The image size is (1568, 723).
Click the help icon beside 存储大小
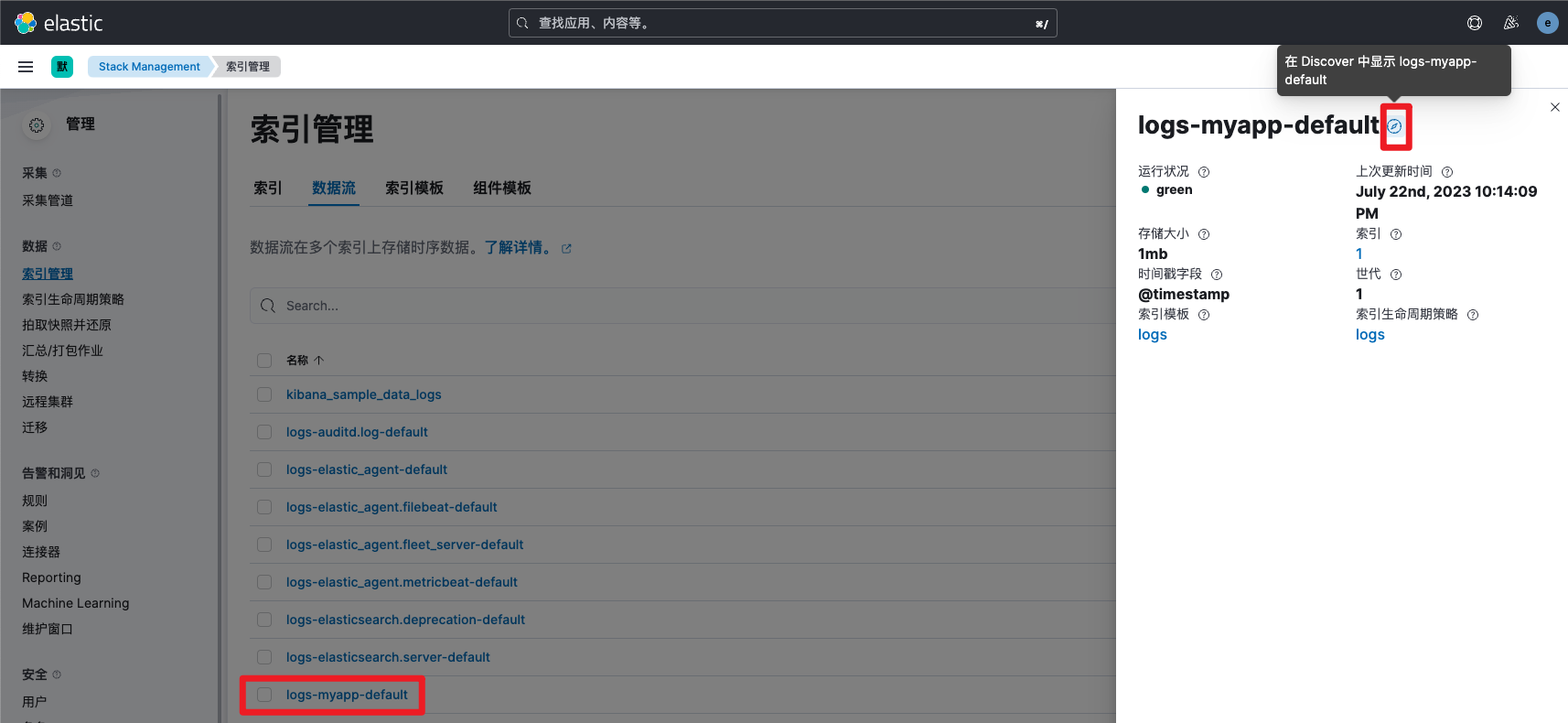click(1204, 234)
